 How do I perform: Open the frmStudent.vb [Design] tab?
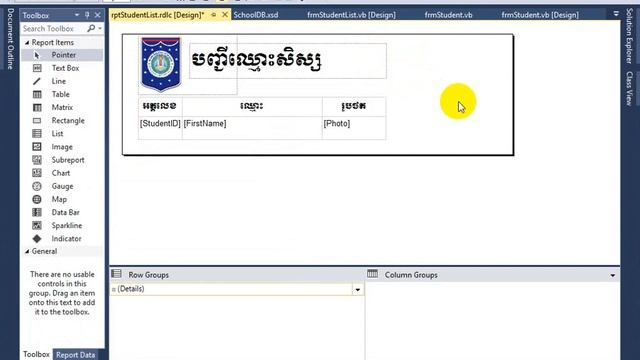tap(540, 15)
